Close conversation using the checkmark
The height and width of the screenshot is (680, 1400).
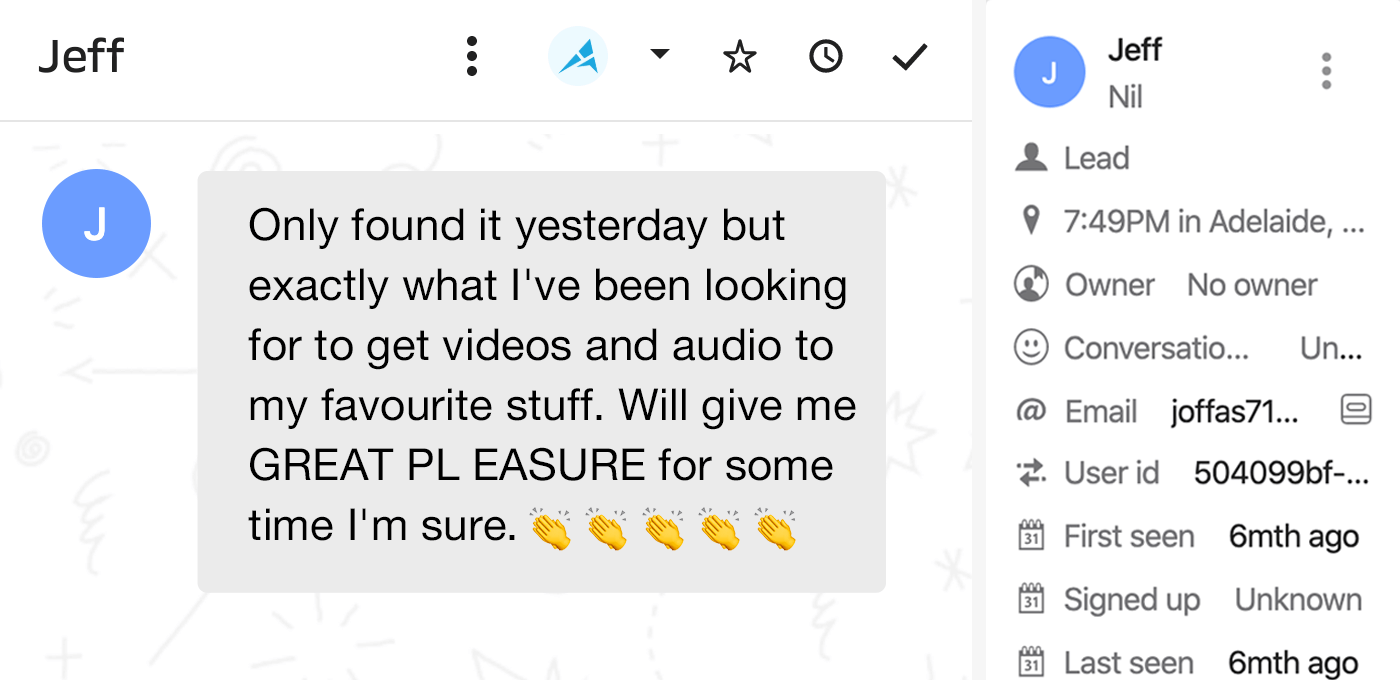(910, 57)
